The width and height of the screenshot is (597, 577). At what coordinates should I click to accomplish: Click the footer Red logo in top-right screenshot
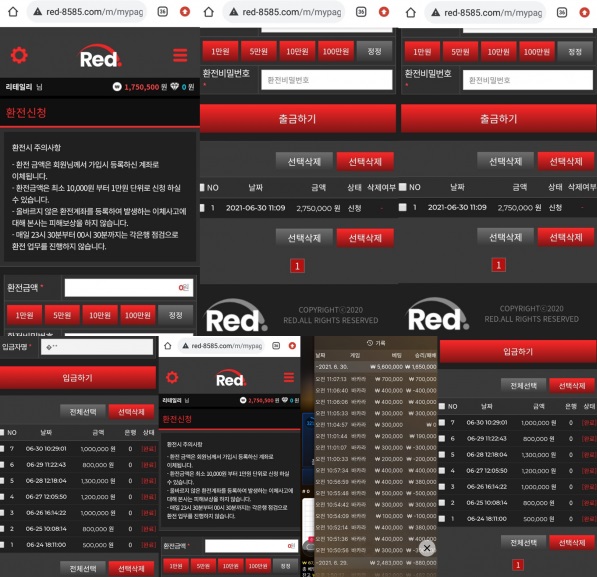point(438,314)
